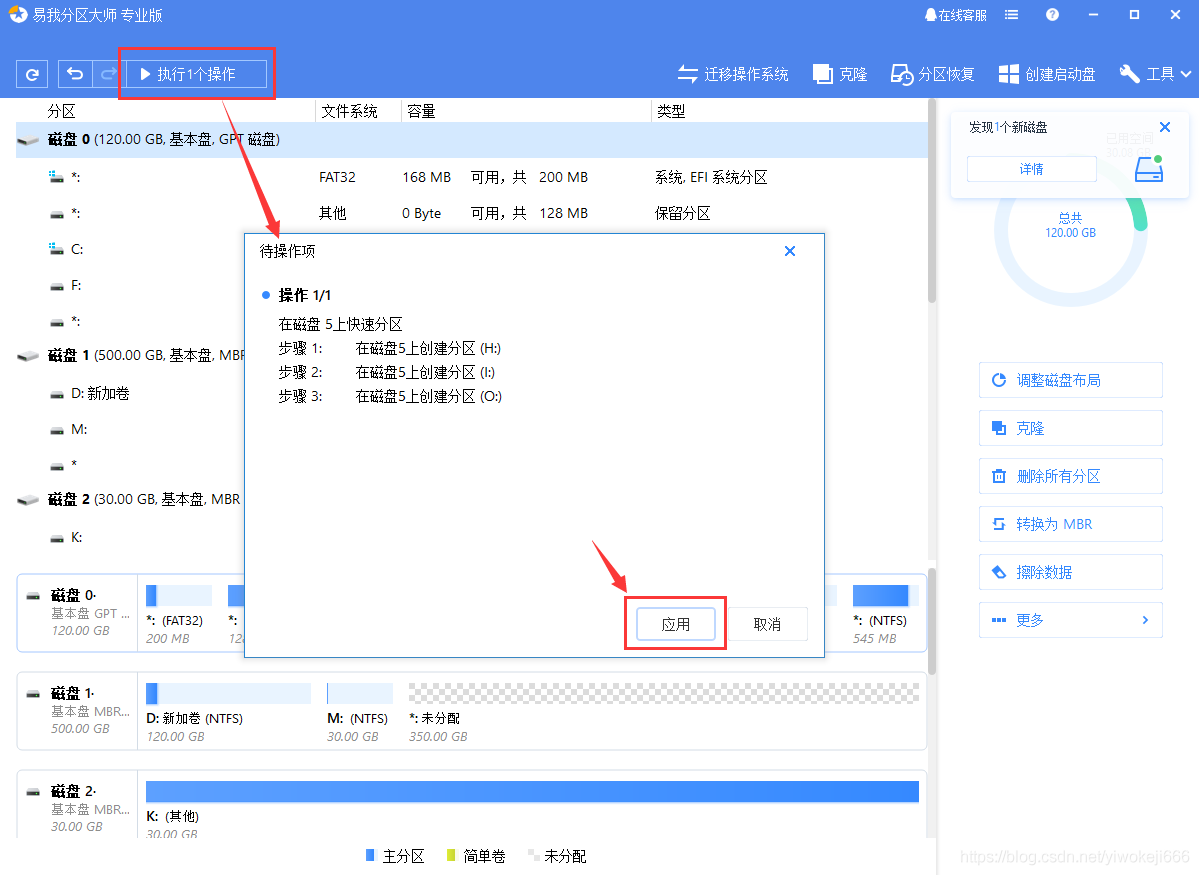View 详情 of the newly discovered disk
Screen dimensions: 1199x875
coord(1031,168)
